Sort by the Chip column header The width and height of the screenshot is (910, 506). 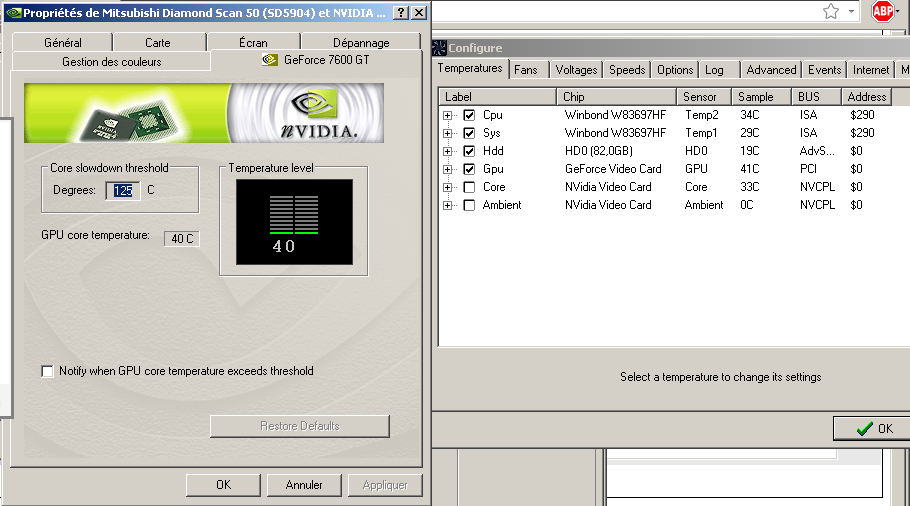pos(616,97)
